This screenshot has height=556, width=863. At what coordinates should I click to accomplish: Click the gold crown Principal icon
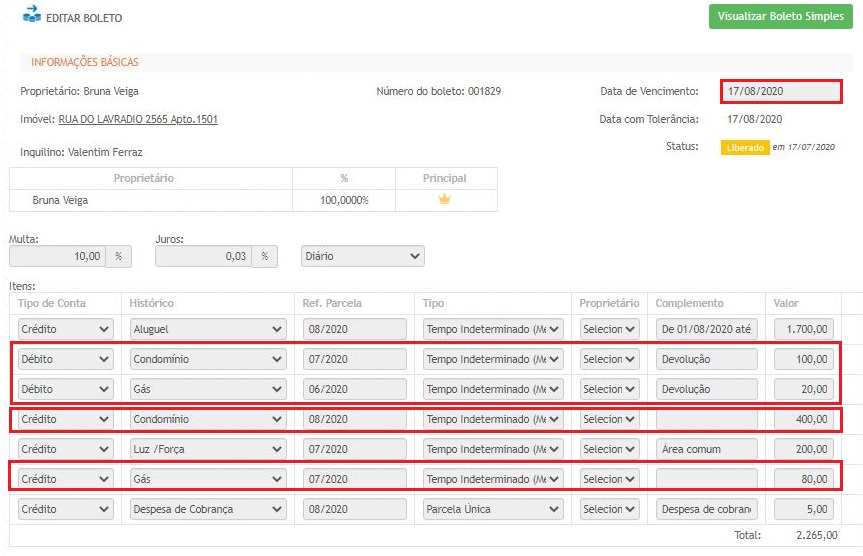445,200
